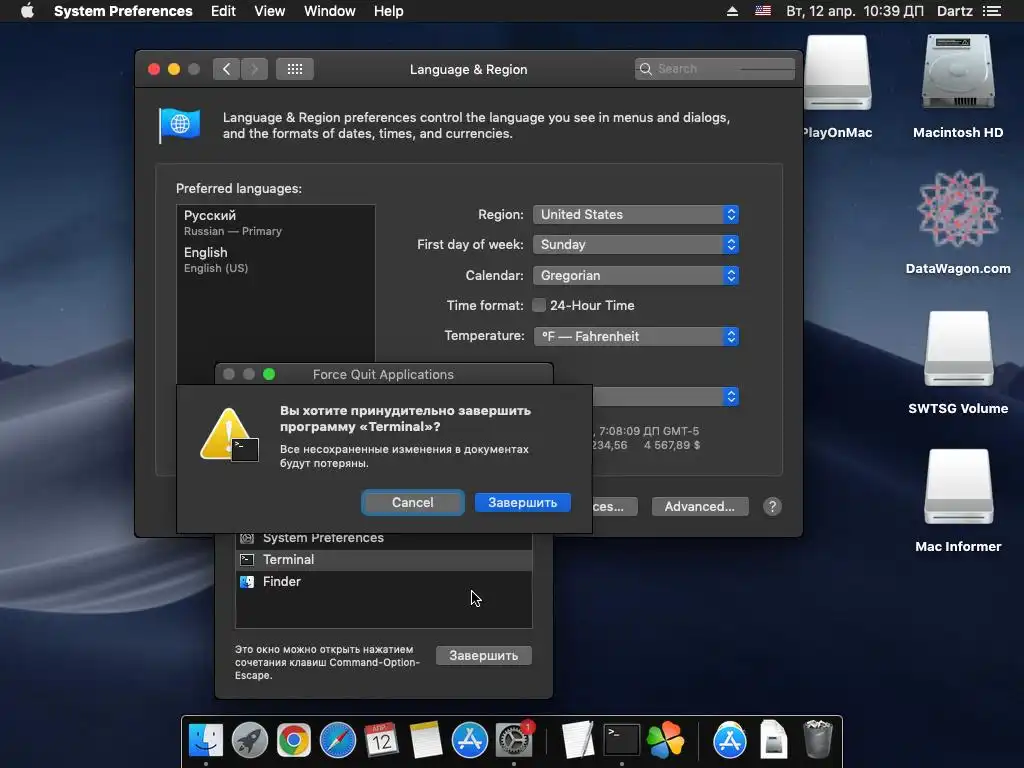Screen dimensions: 1024x768
Task: Open Calendar dropdown set to Gregorian
Action: click(636, 275)
